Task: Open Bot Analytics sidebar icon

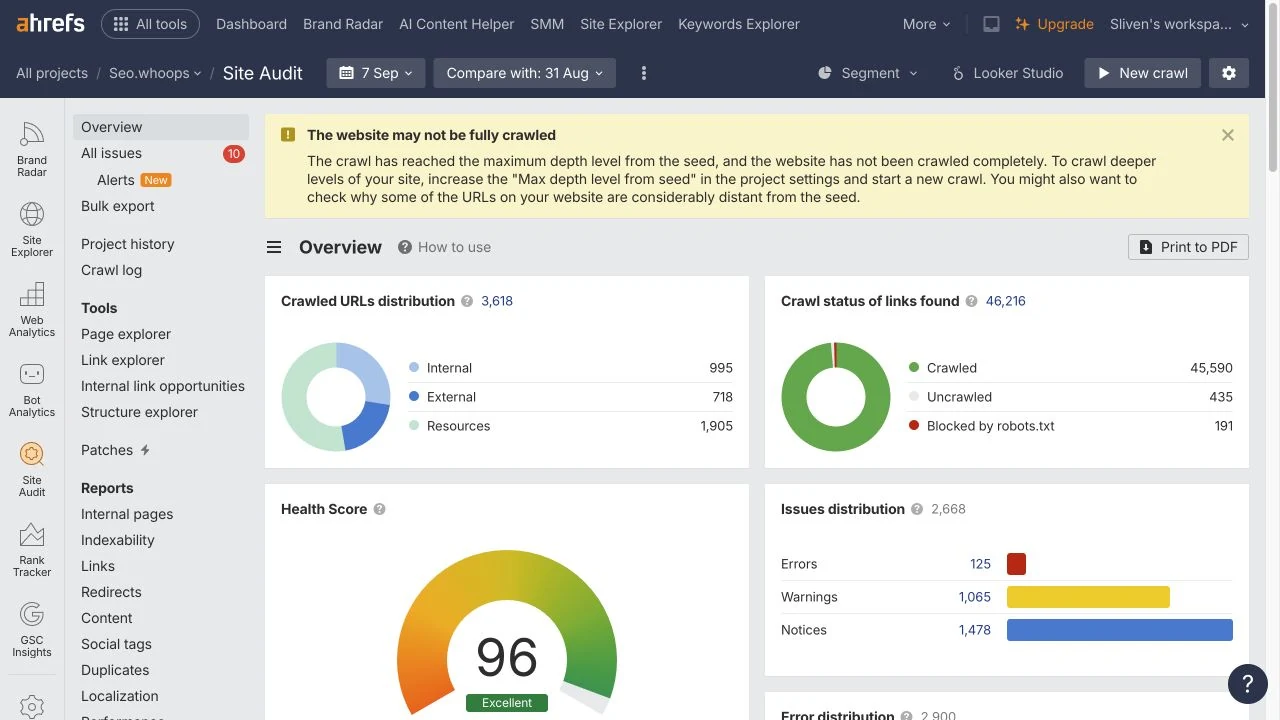Action: click(x=32, y=390)
